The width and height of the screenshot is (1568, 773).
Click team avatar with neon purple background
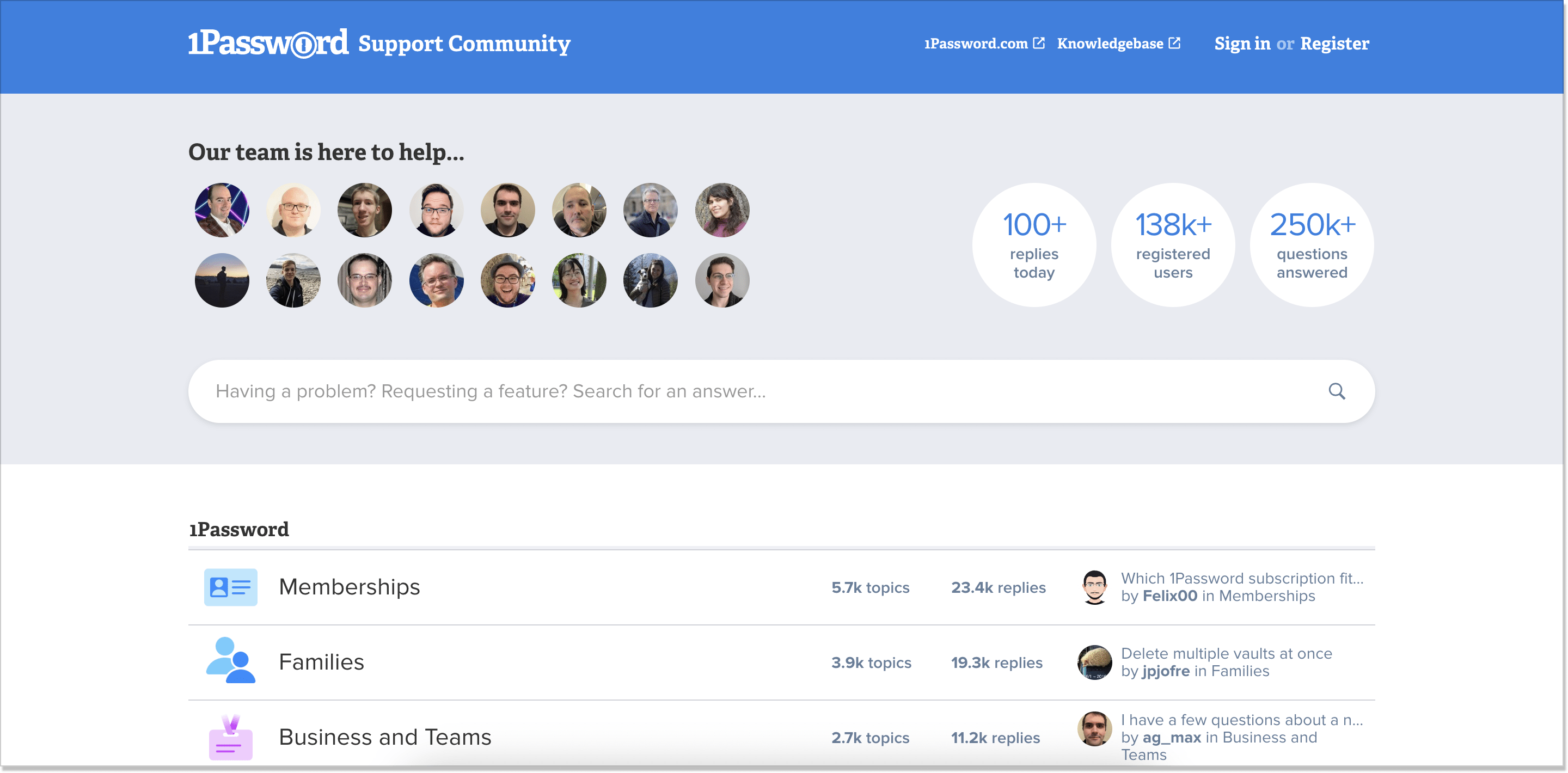coord(222,210)
